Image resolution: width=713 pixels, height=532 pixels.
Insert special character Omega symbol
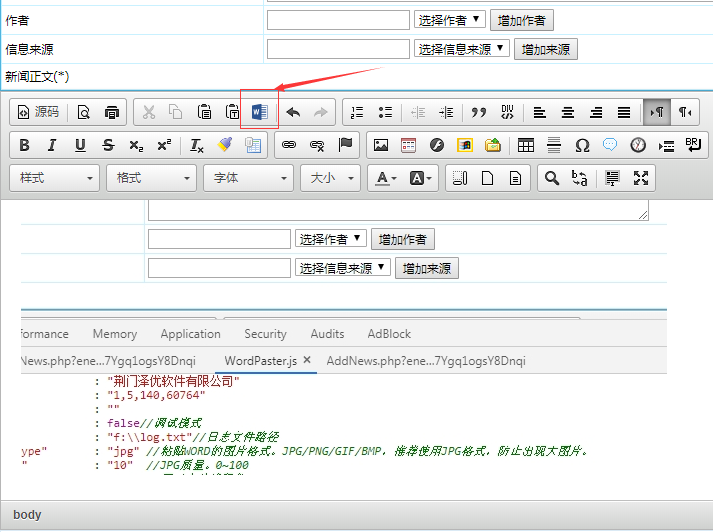click(582, 145)
